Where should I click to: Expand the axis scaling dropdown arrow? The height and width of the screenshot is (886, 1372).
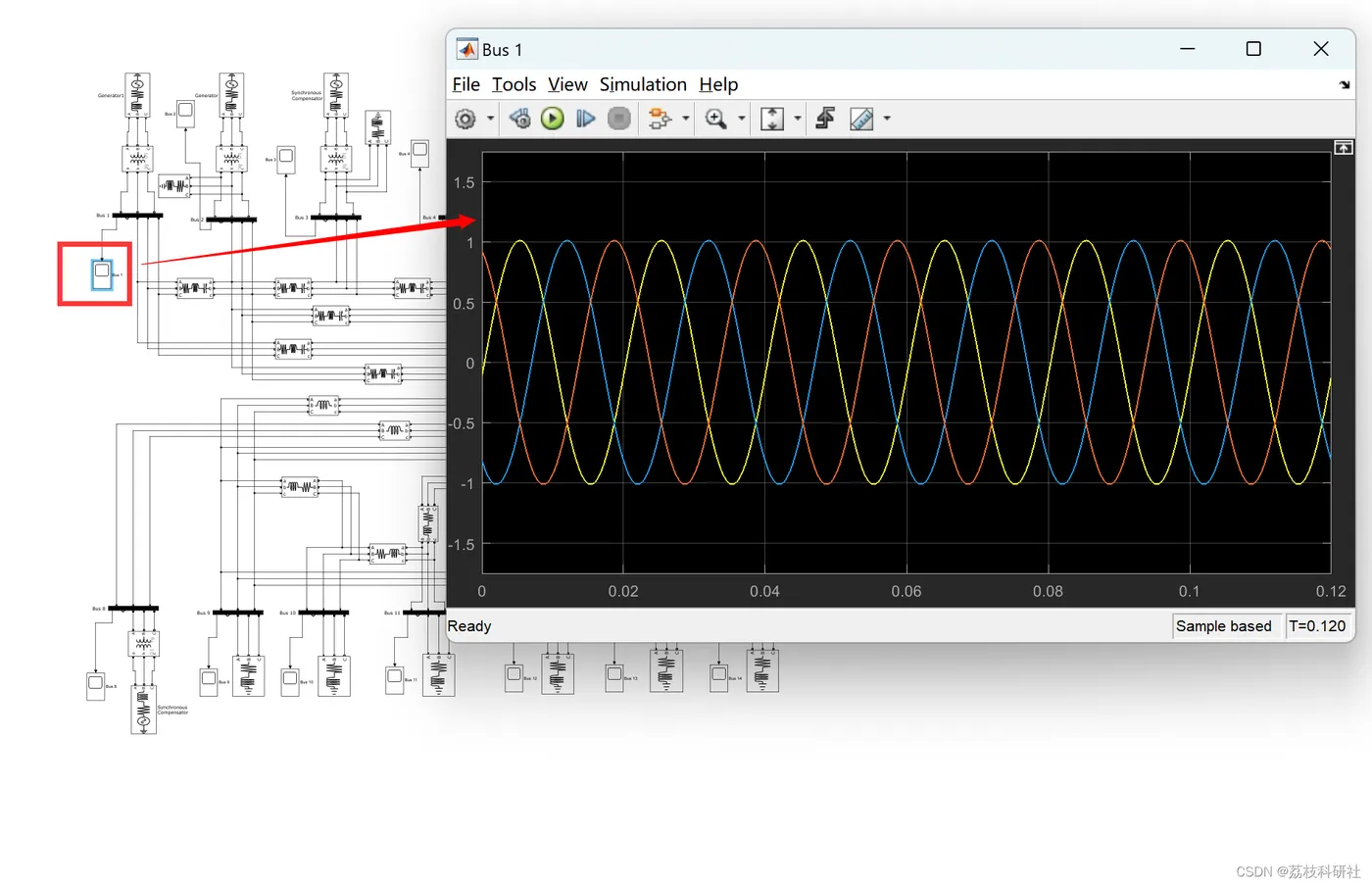click(x=798, y=119)
